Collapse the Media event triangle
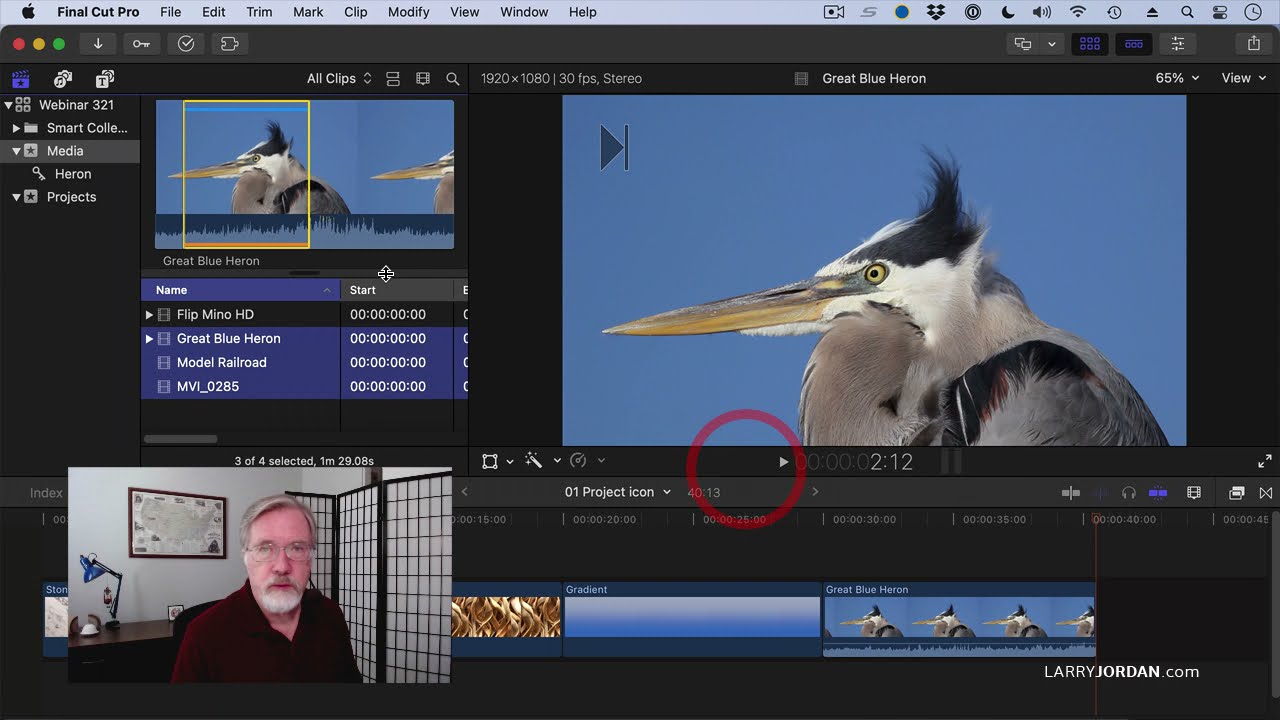 16,151
